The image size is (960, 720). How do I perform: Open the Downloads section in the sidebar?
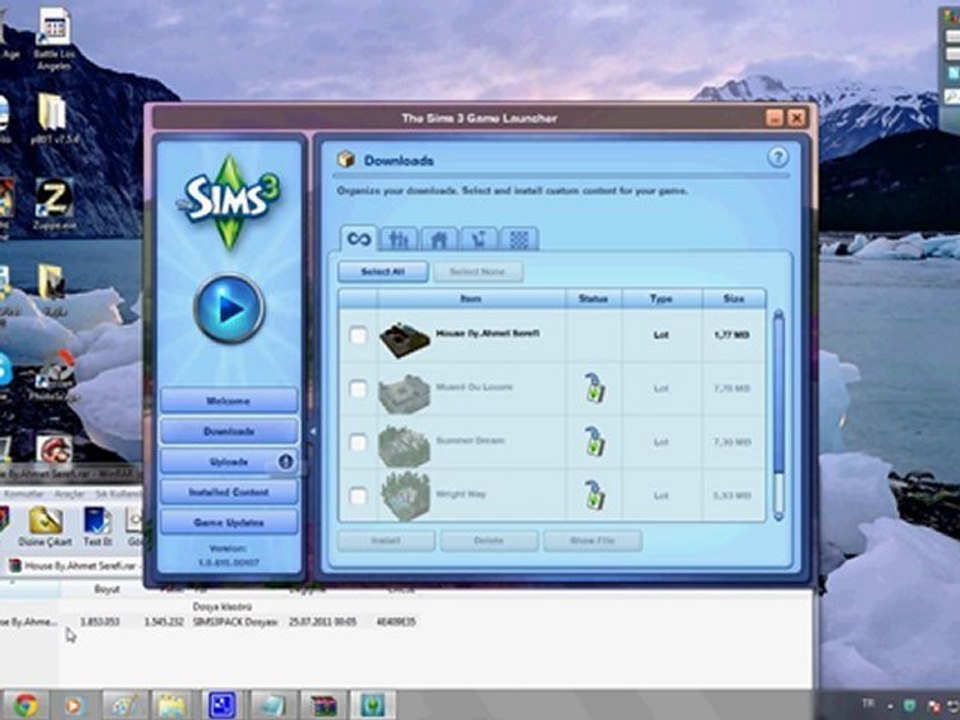229,431
